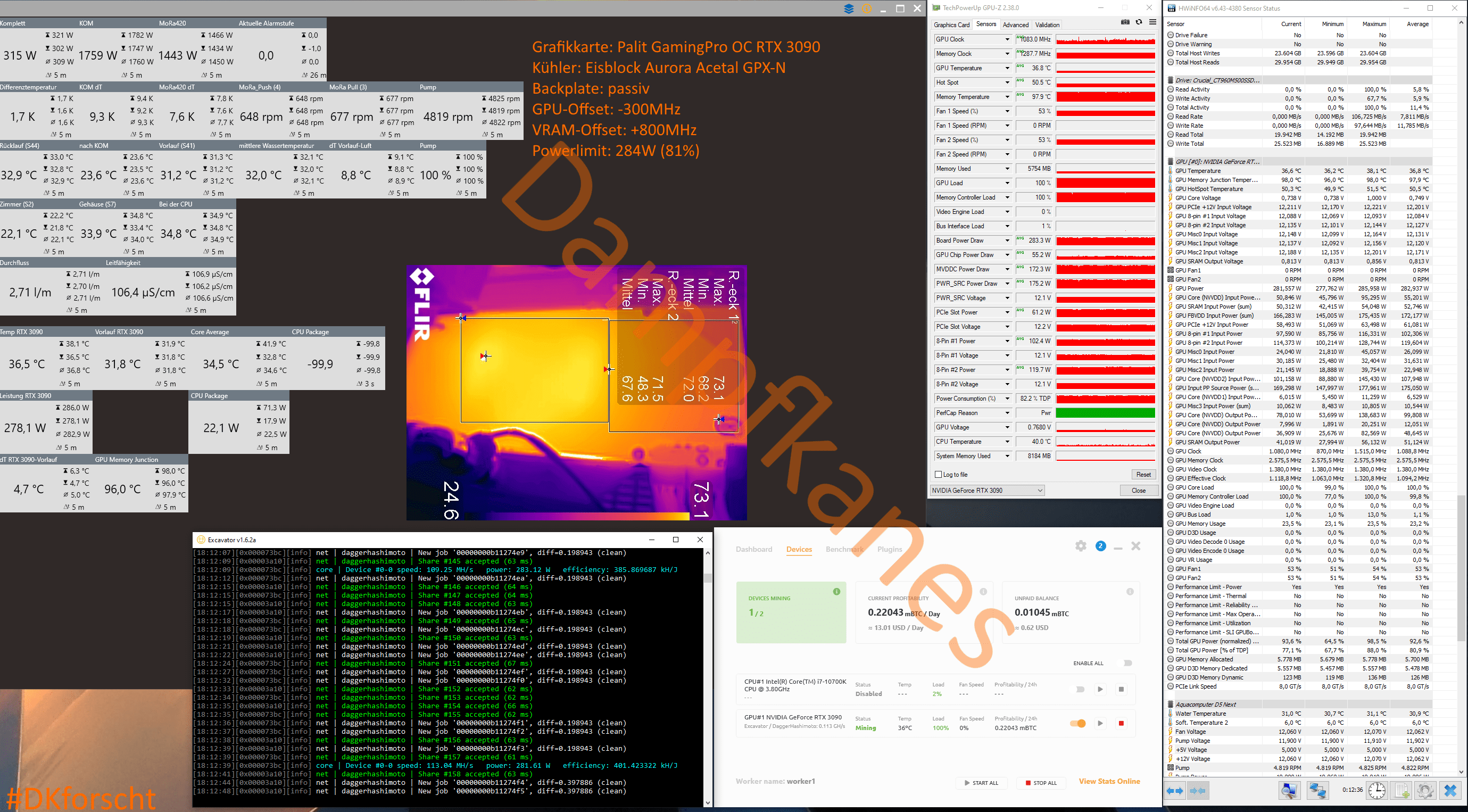Open GPU-Z hamburger menu
The height and width of the screenshot is (812, 1468).
tap(1152, 22)
